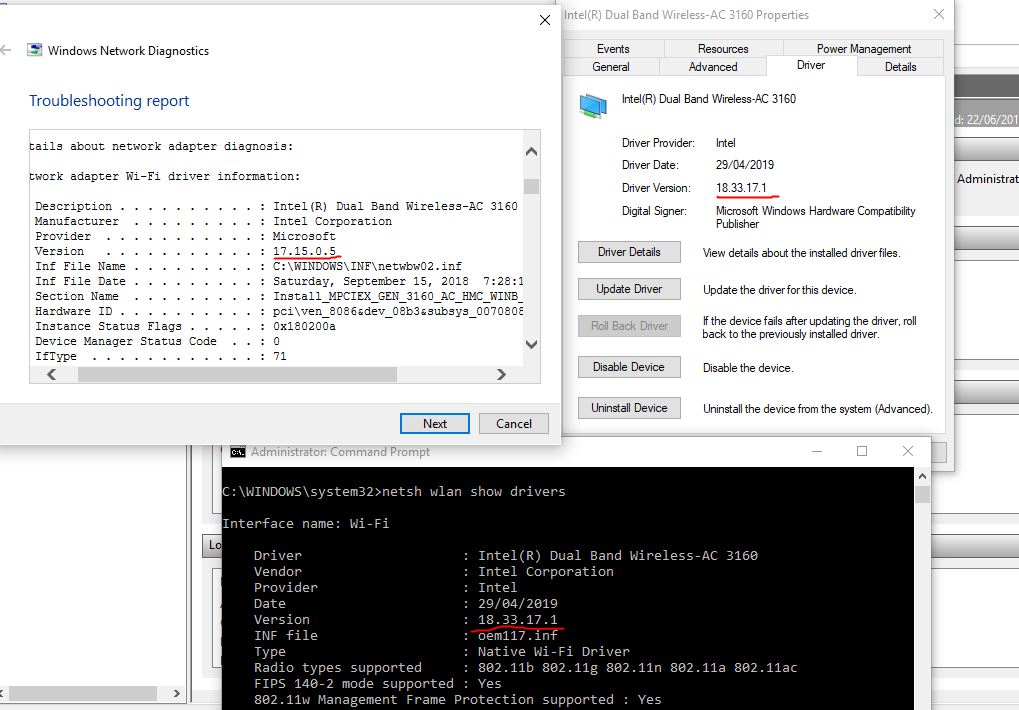Click the back arrow in Network Diagnostics

pyautogui.click(x=6, y=50)
